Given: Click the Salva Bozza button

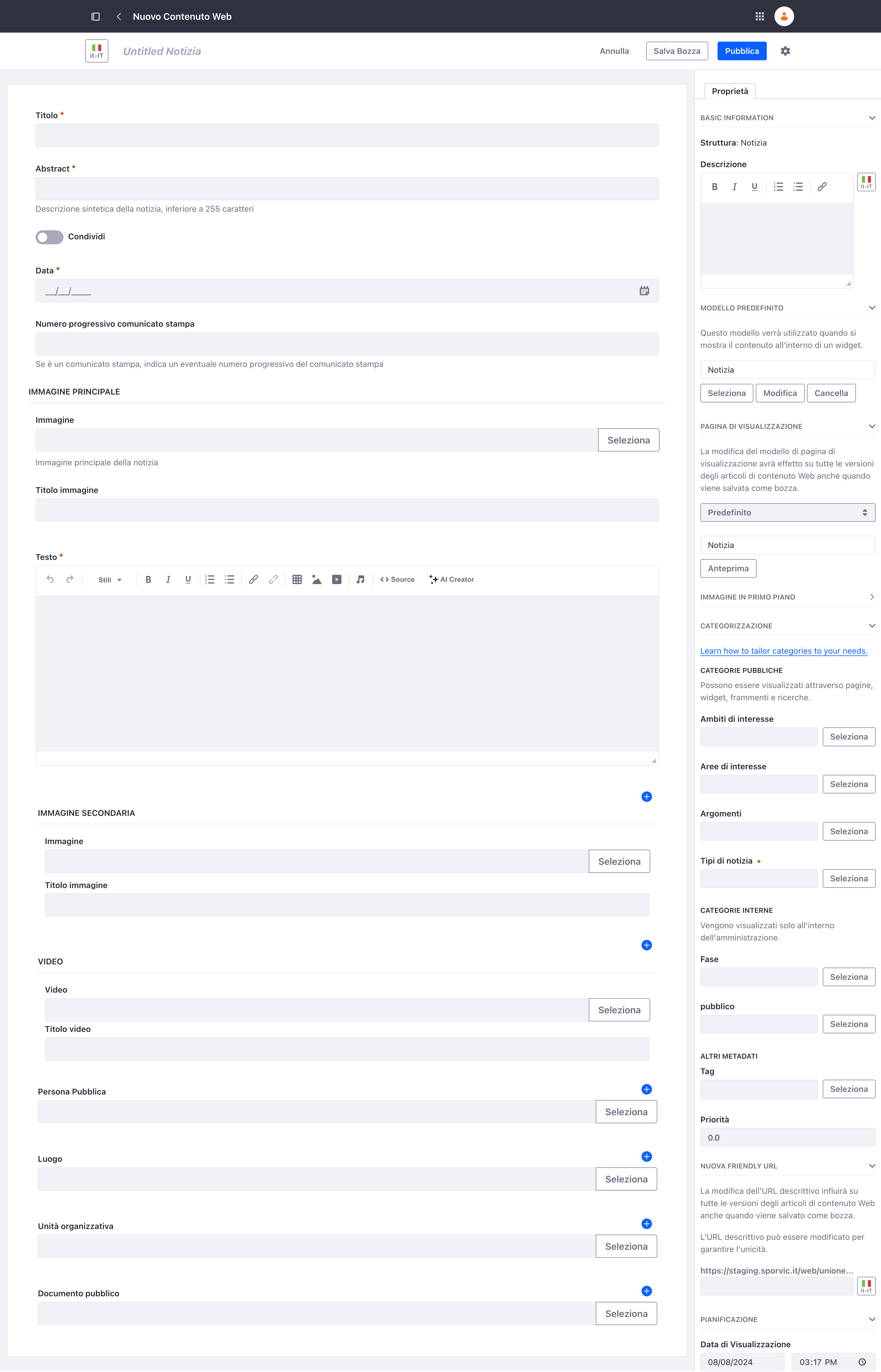Looking at the screenshot, I should pos(677,51).
